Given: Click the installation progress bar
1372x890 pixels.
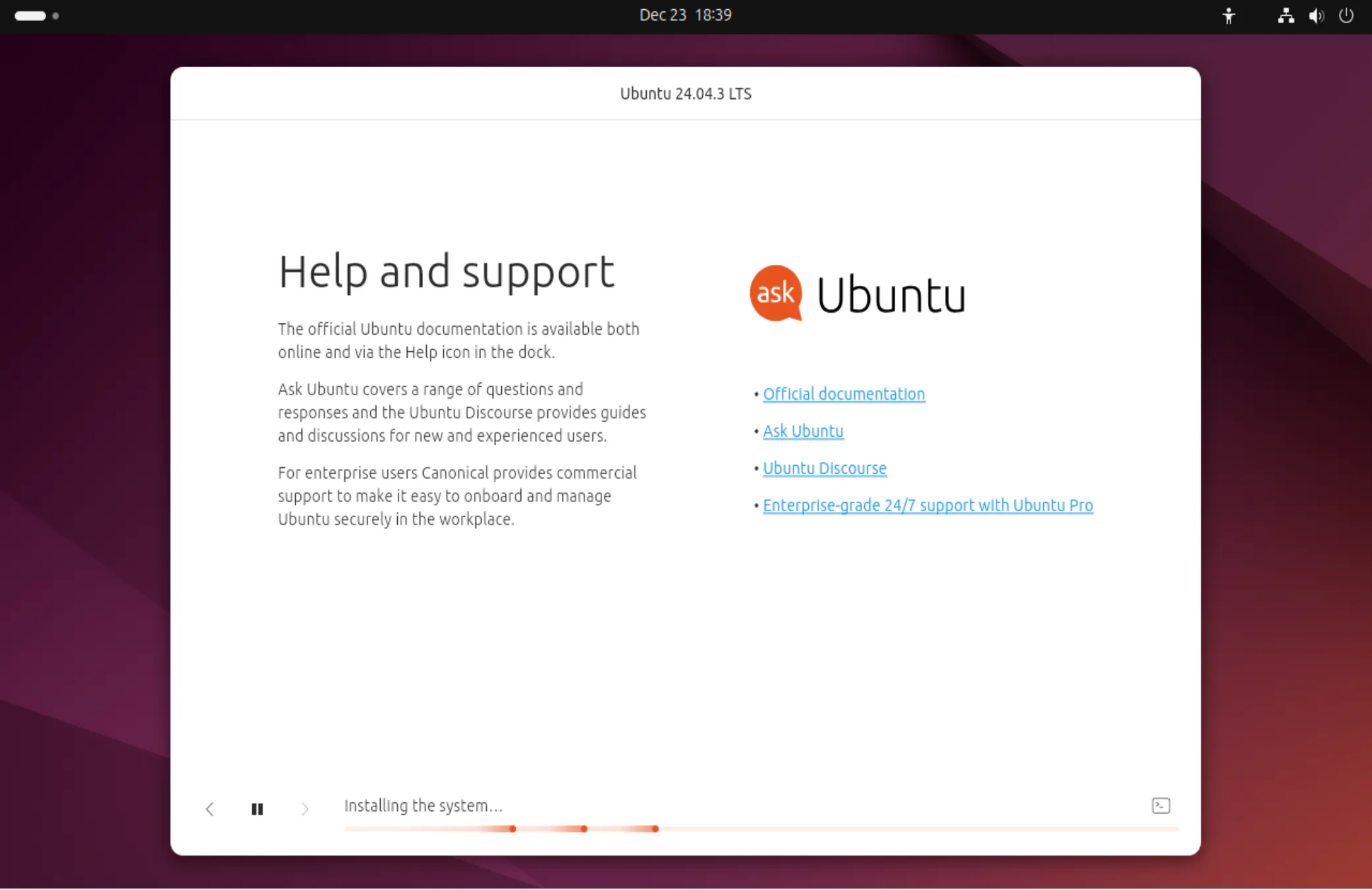Looking at the screenshot, I should pyautogui.click(x=761, y=829).
